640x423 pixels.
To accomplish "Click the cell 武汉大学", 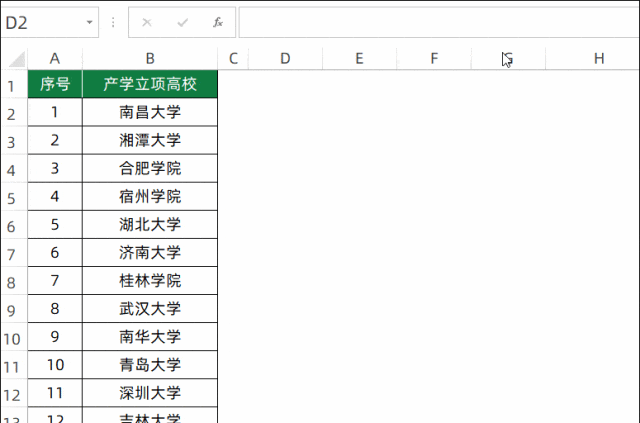I will point(150,309).
